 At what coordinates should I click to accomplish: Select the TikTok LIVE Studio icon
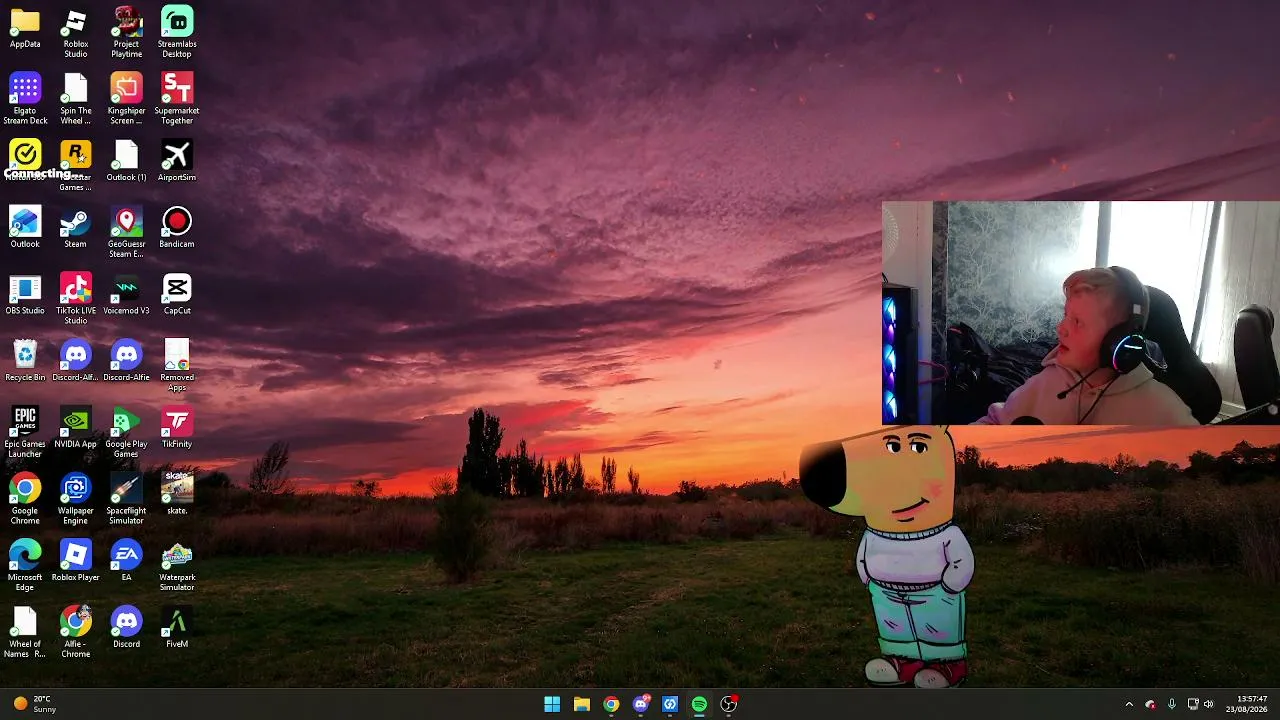coord(76,289)
